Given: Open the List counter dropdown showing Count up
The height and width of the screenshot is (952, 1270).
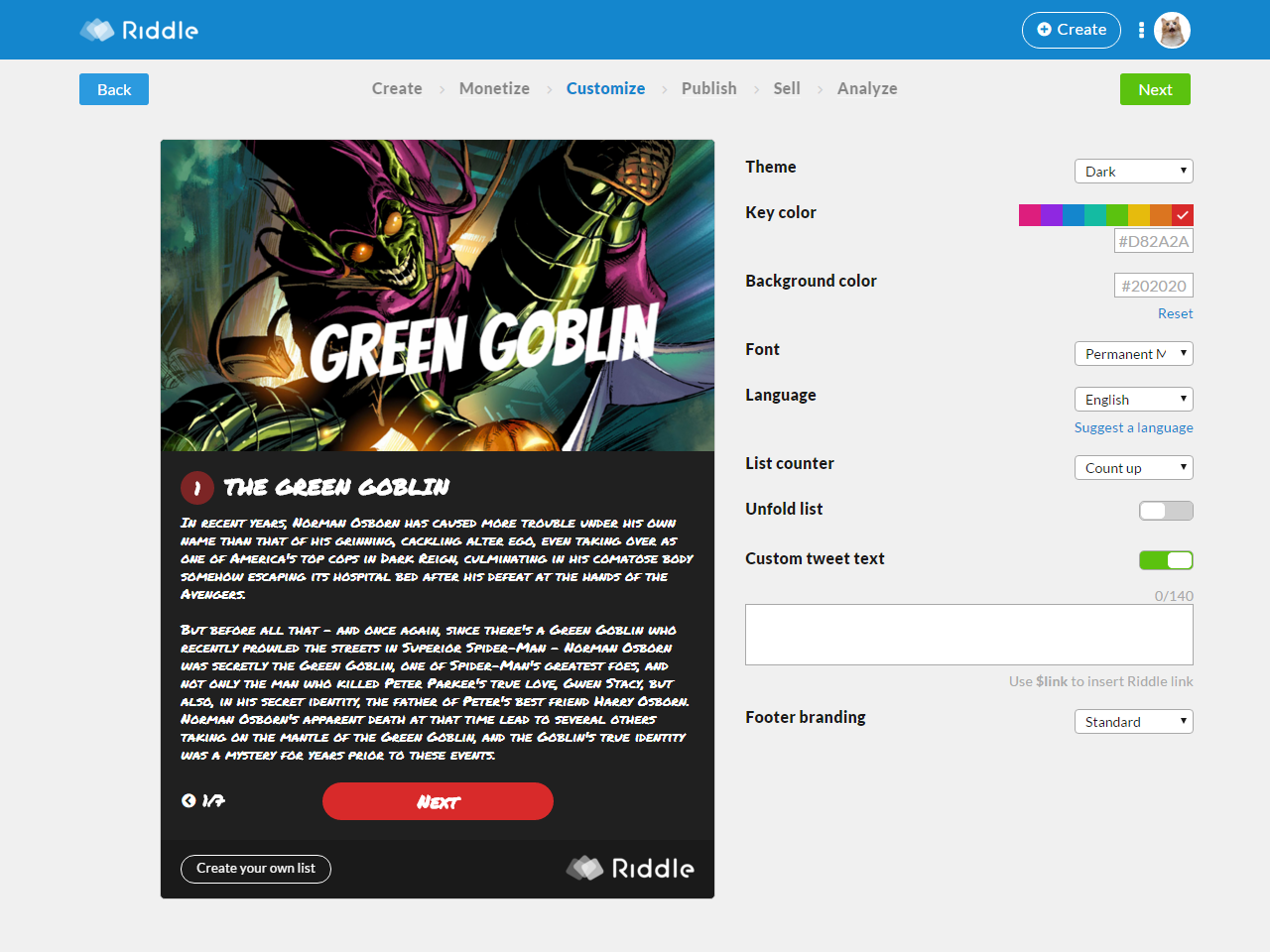Looking at the screenshot, I should coord(1134,468).
